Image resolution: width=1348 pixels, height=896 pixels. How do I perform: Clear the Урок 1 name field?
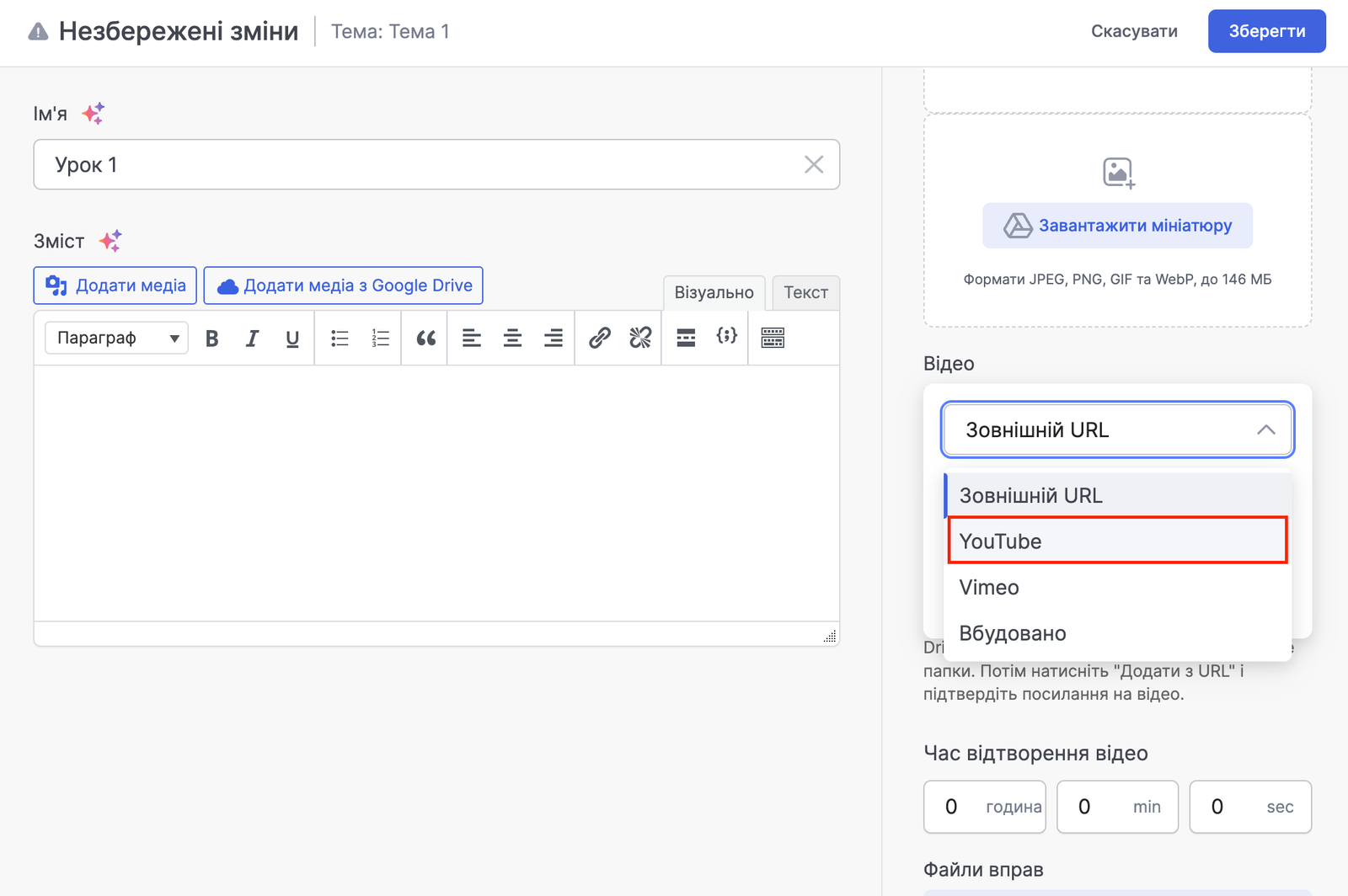[x=813, y=164]
